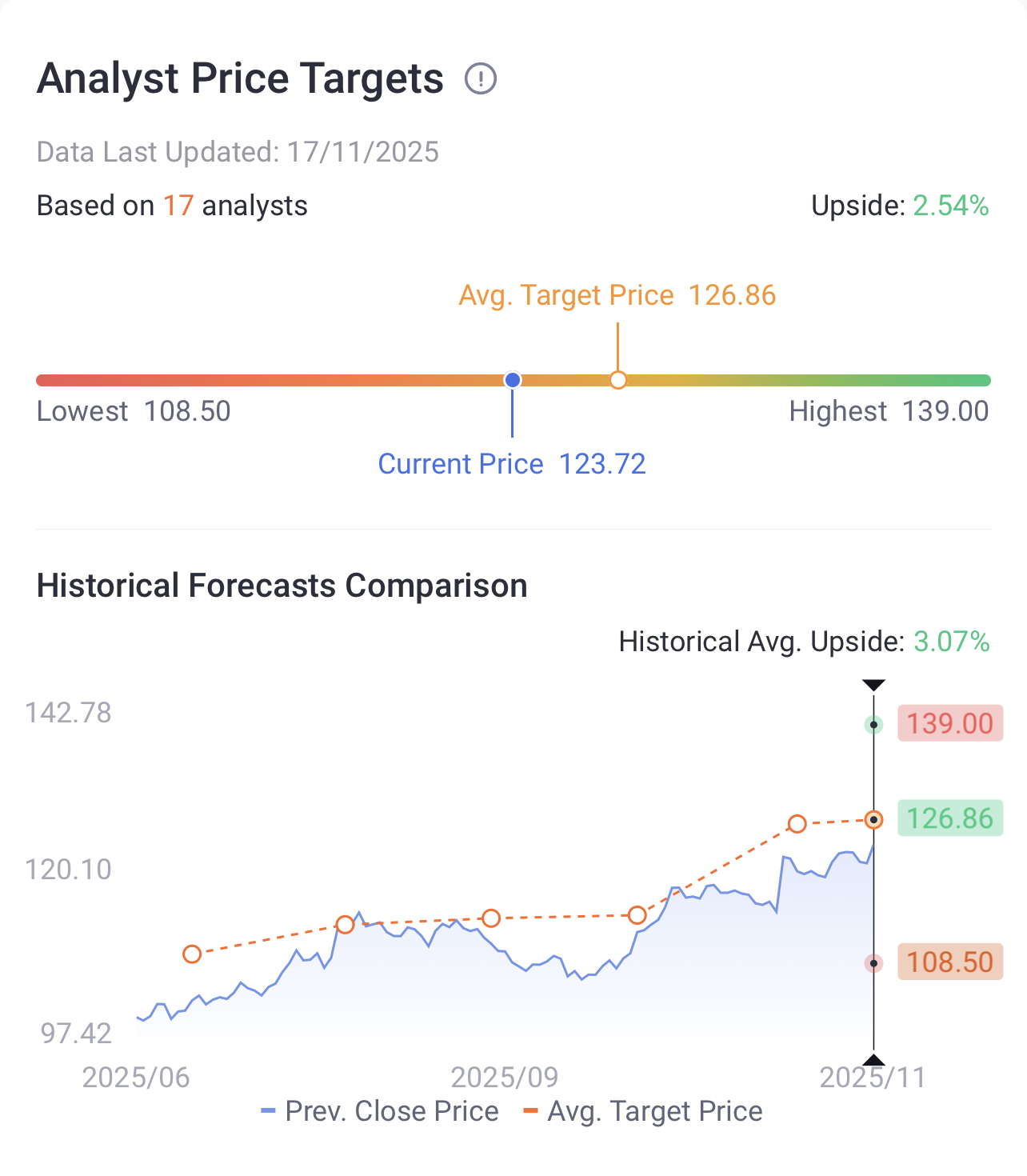This screenshot has height=1176, width=1027.
Task: Click the Upside 2.54% value
Action: click(950, 206)
